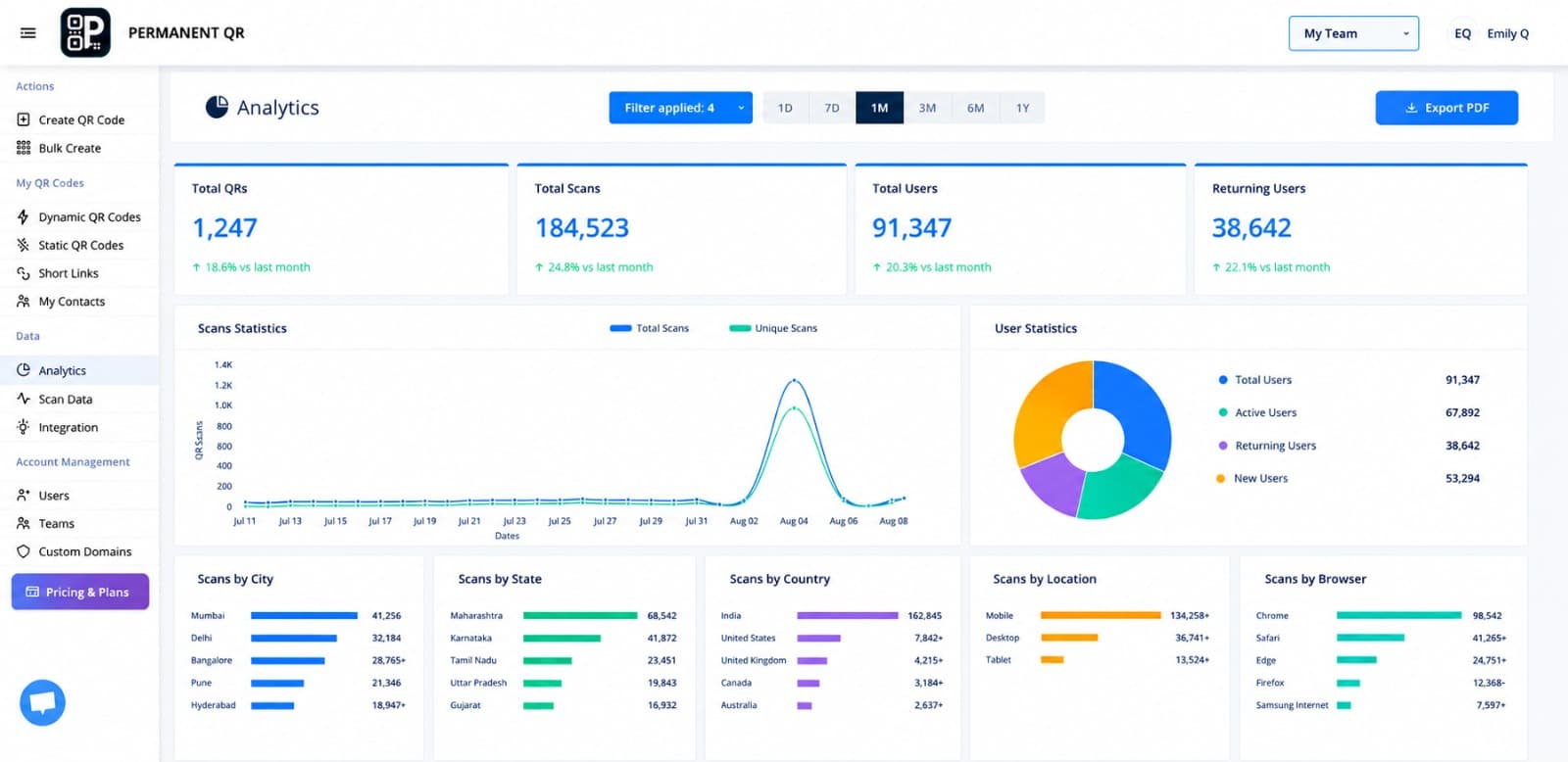The width and height of the screenshot is (1568, 762).
Task: Click the EQ user avatar
Action: (x=1462, y=33)
